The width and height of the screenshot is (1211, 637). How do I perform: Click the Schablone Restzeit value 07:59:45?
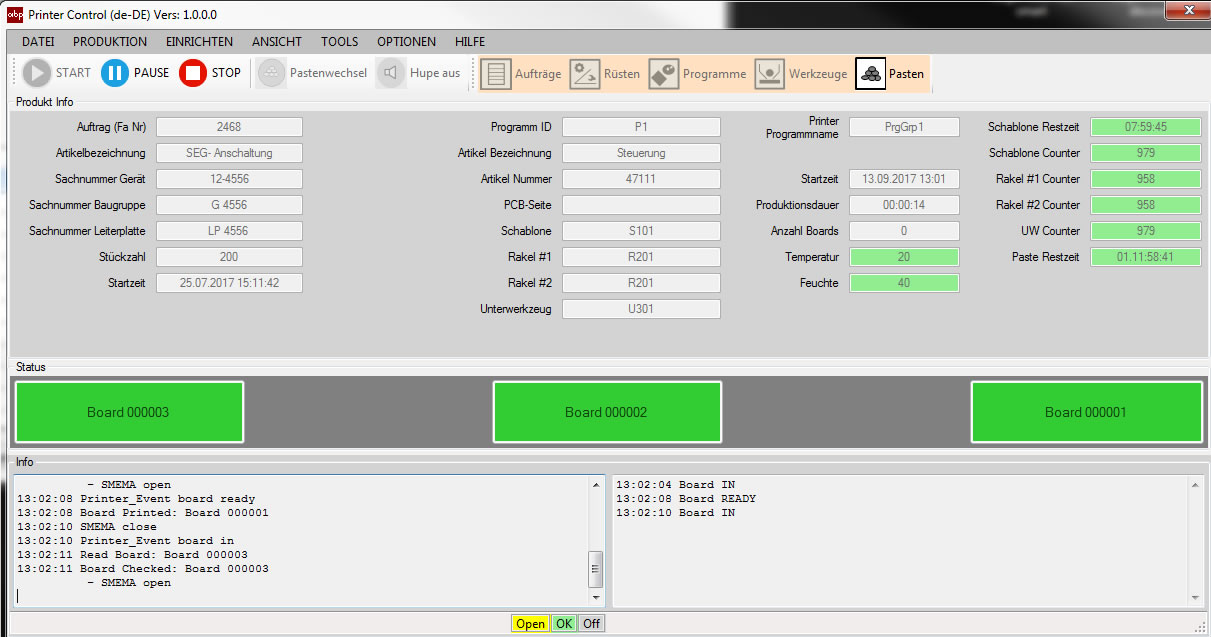[x=1146, y=127]
